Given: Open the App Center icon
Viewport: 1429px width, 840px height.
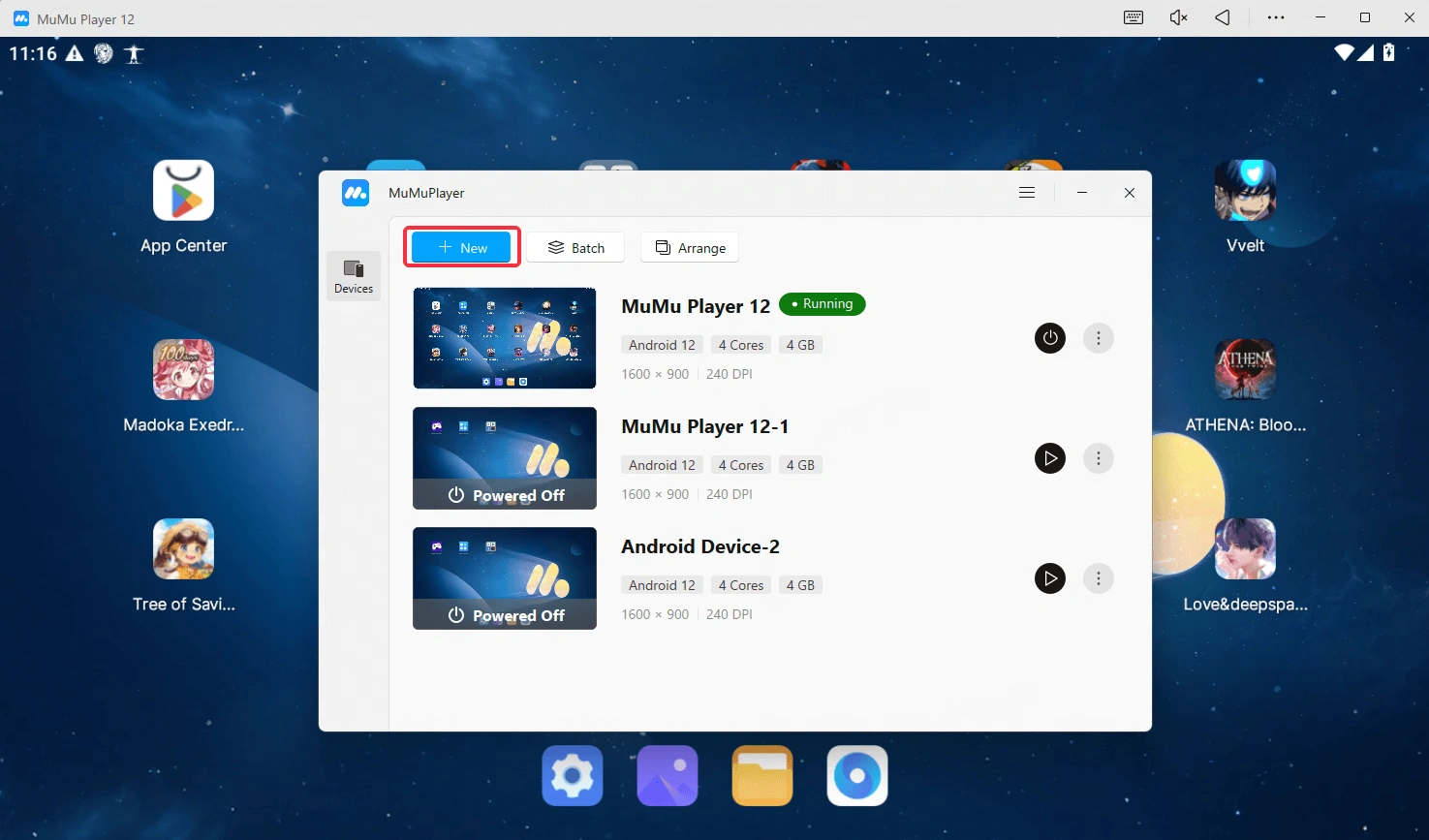Looking at the screenshot, I should [x=183, y=191].
